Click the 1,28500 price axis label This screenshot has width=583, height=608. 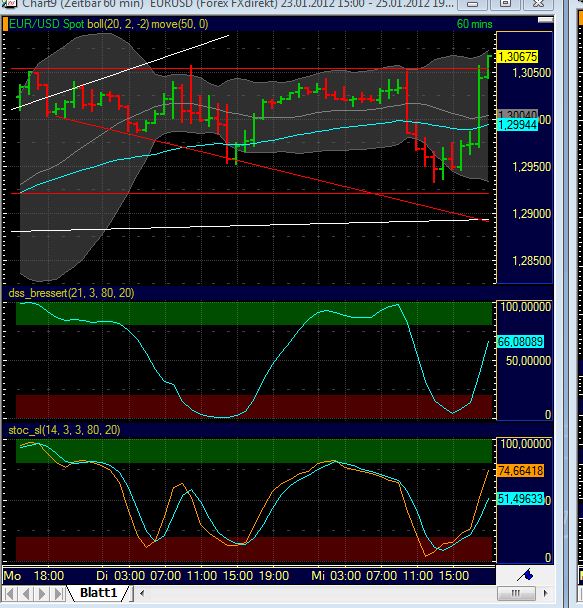point(531,261)
